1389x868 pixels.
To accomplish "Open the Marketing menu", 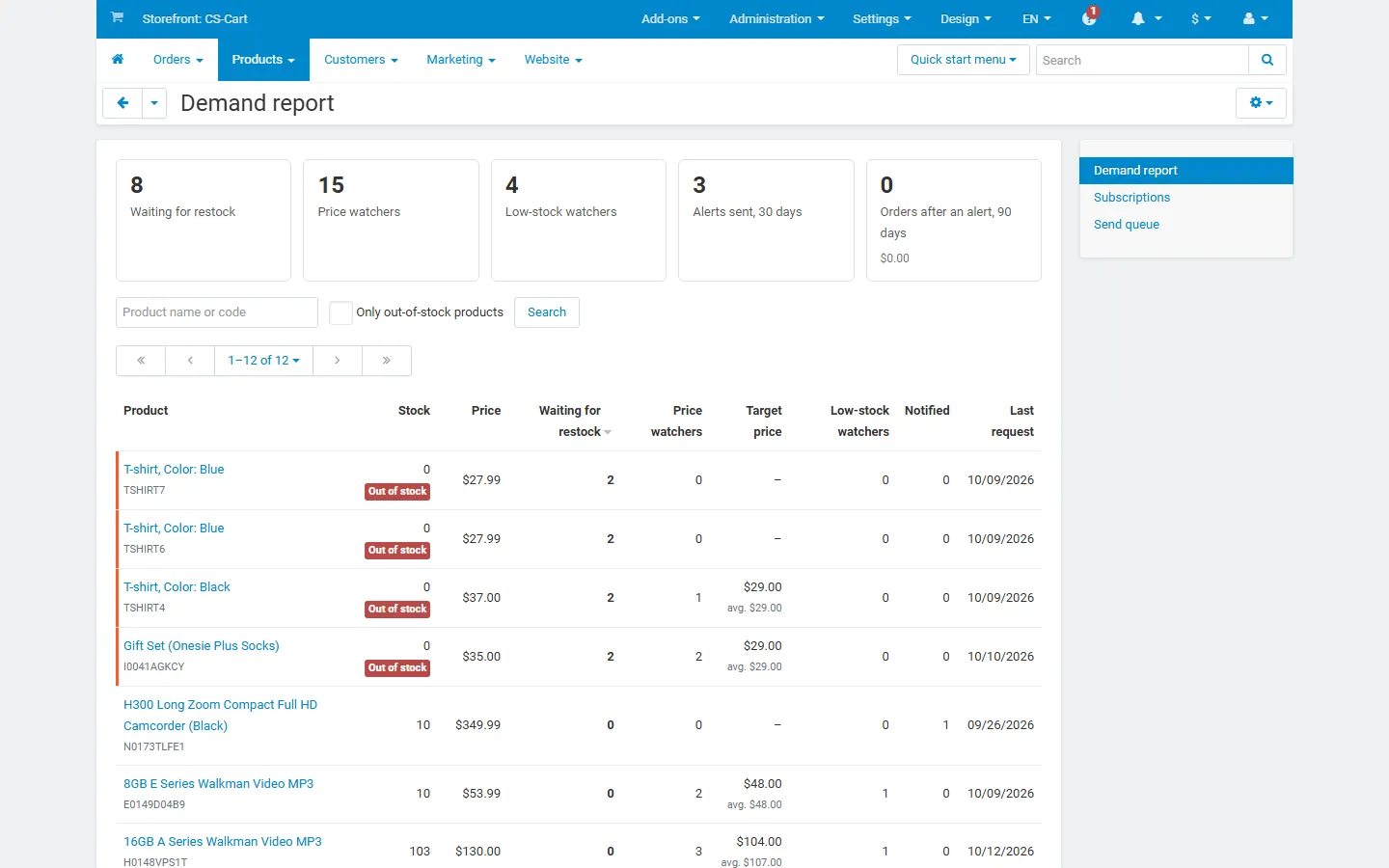I will pyautogui.click(x=461, y=60).
